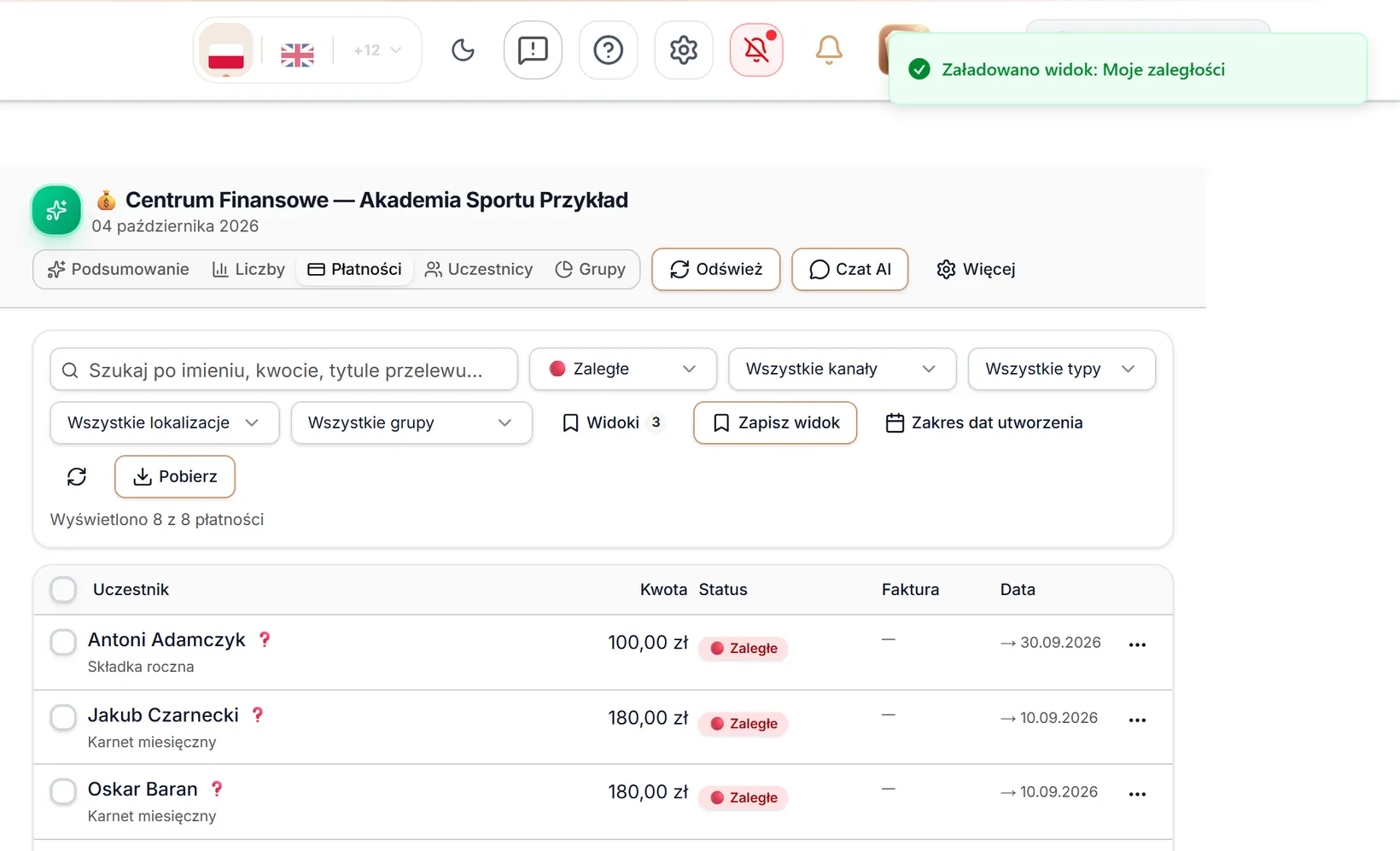1400x851 pixels.
Task: Expand the Zaległe status filter
Action: point(623,370)
